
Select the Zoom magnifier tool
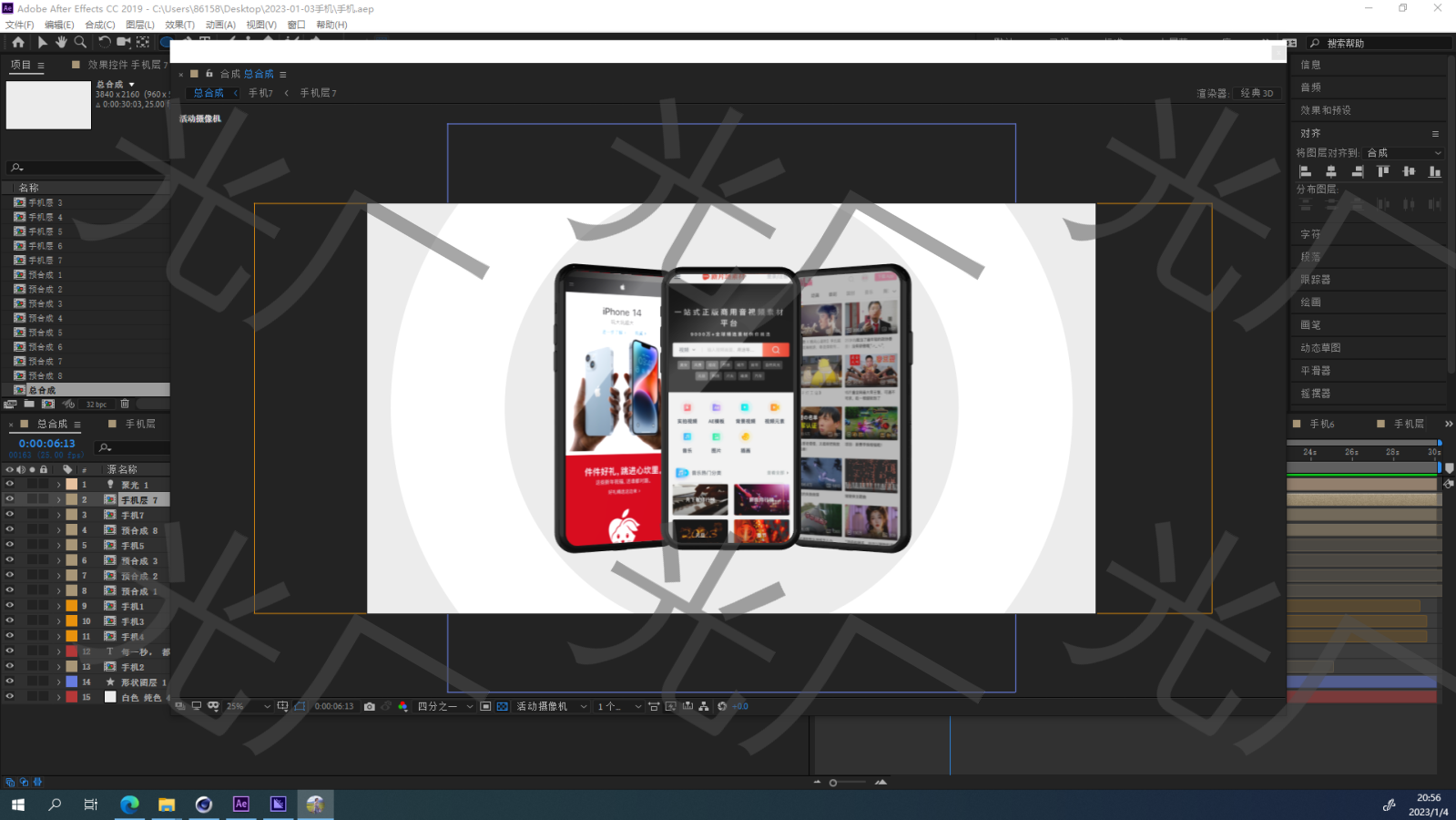tap(80, 42)
